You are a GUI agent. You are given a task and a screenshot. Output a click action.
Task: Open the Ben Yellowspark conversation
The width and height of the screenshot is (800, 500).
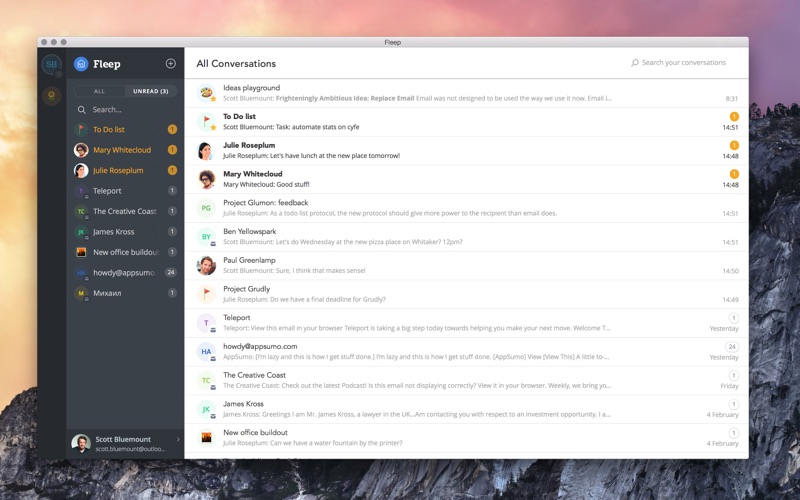[466, 237]
